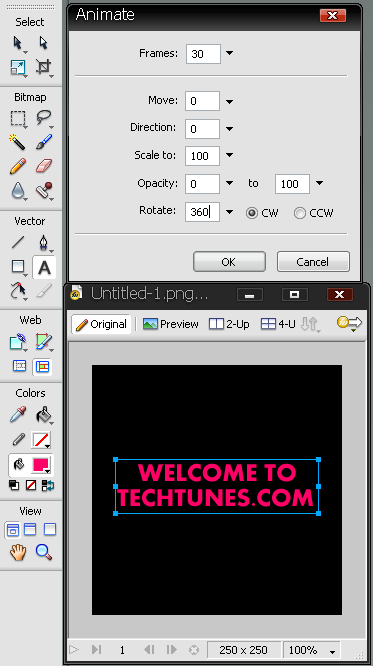Select the Knife tool

43,291
